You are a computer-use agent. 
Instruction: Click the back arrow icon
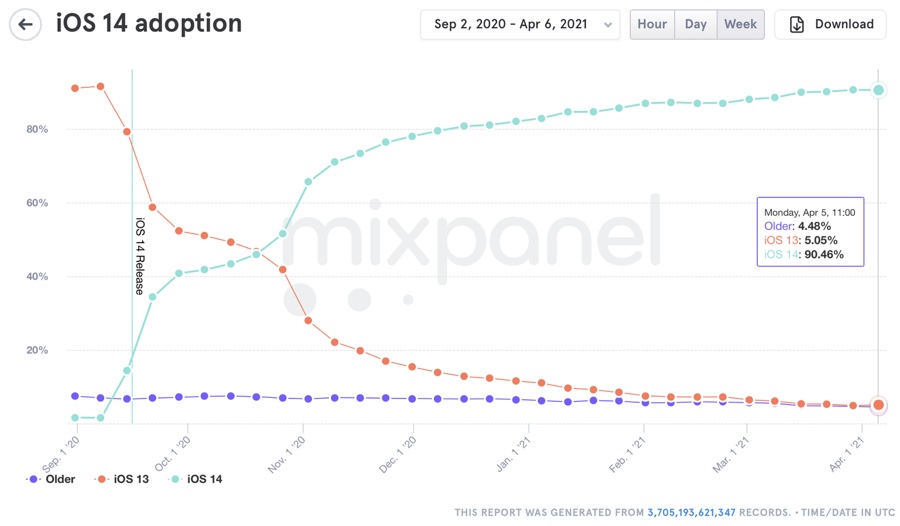(x=25, y=24)
